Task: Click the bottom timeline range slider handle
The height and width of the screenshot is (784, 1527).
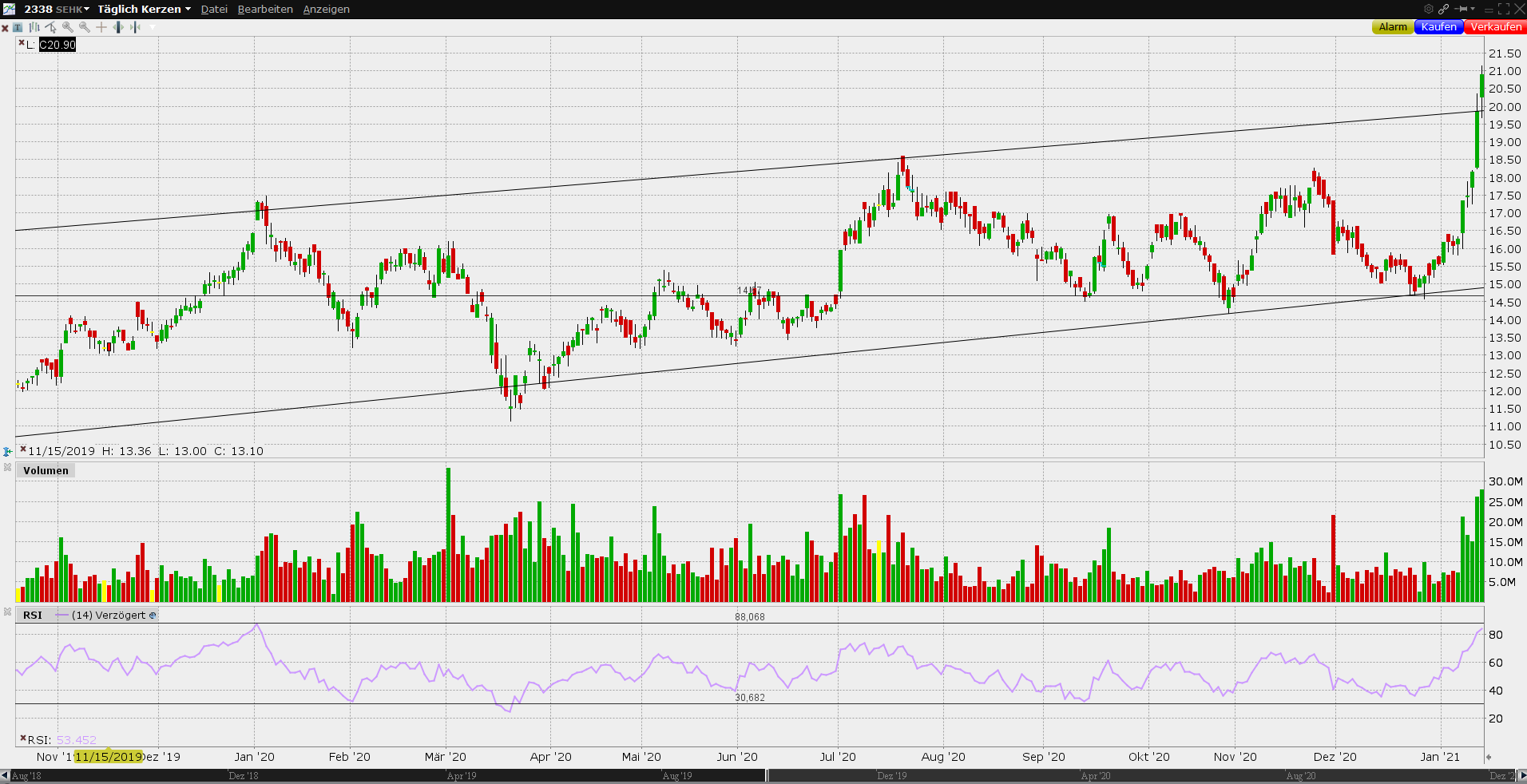Action: 767,775
